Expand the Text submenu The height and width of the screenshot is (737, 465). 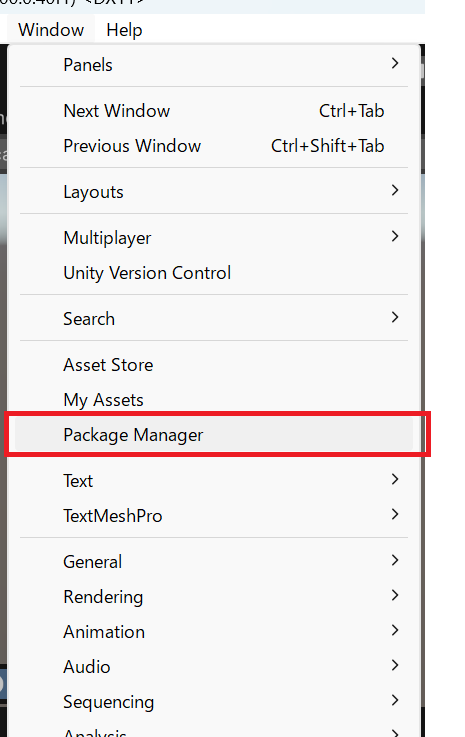coord(214,481)
